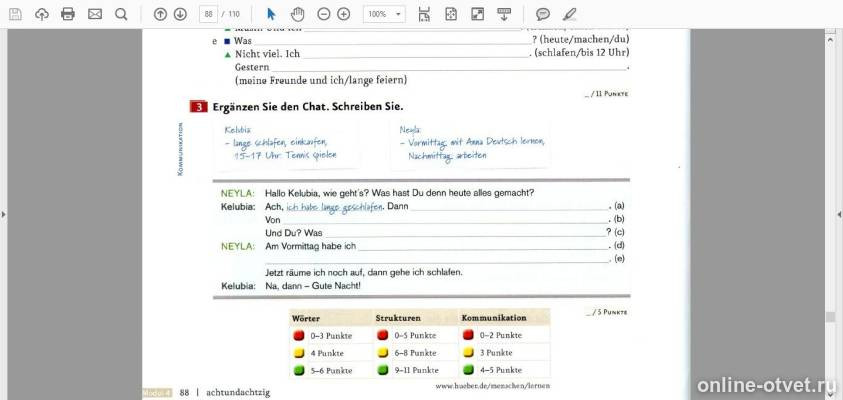This screenshot has width=843, height=400.
Task: Select the highlighter pen tool
Action: 569,15
